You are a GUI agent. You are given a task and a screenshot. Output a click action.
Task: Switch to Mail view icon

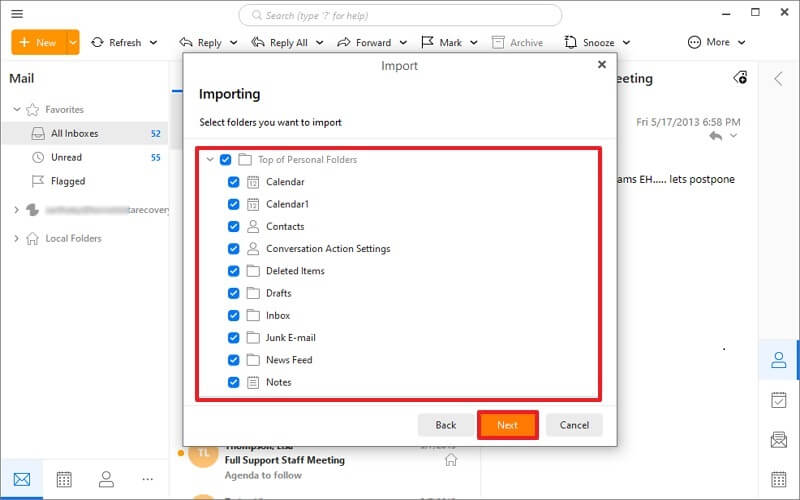[22, 479]
